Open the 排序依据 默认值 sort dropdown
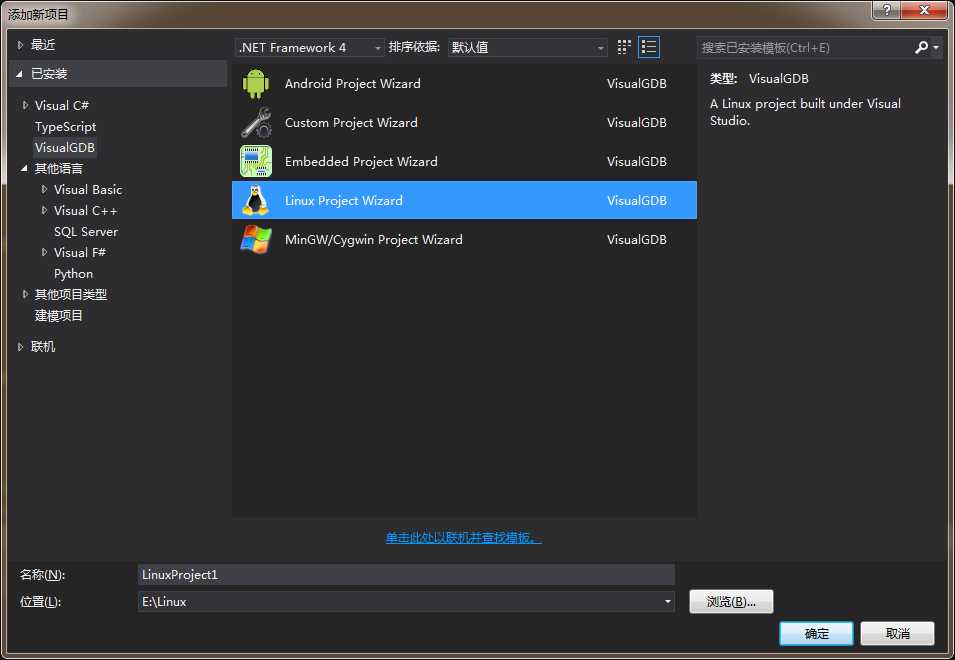 [x=527, y=47]
